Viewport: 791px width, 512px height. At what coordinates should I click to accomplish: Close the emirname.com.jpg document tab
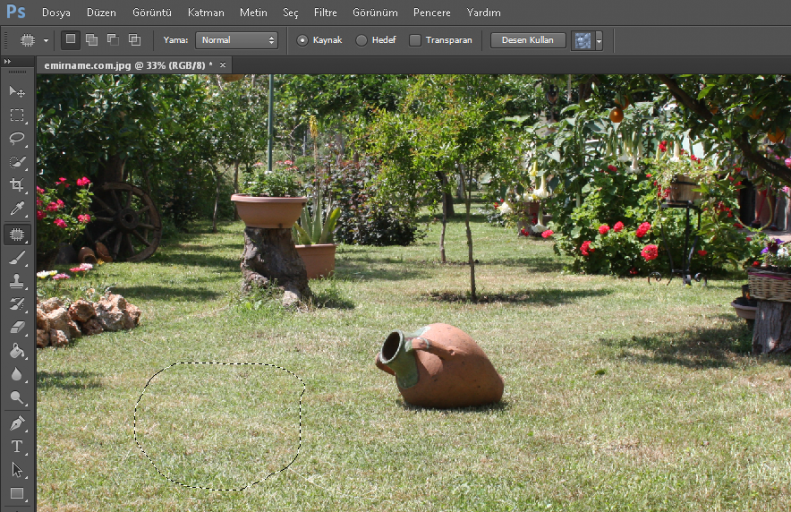pos(222,65)
